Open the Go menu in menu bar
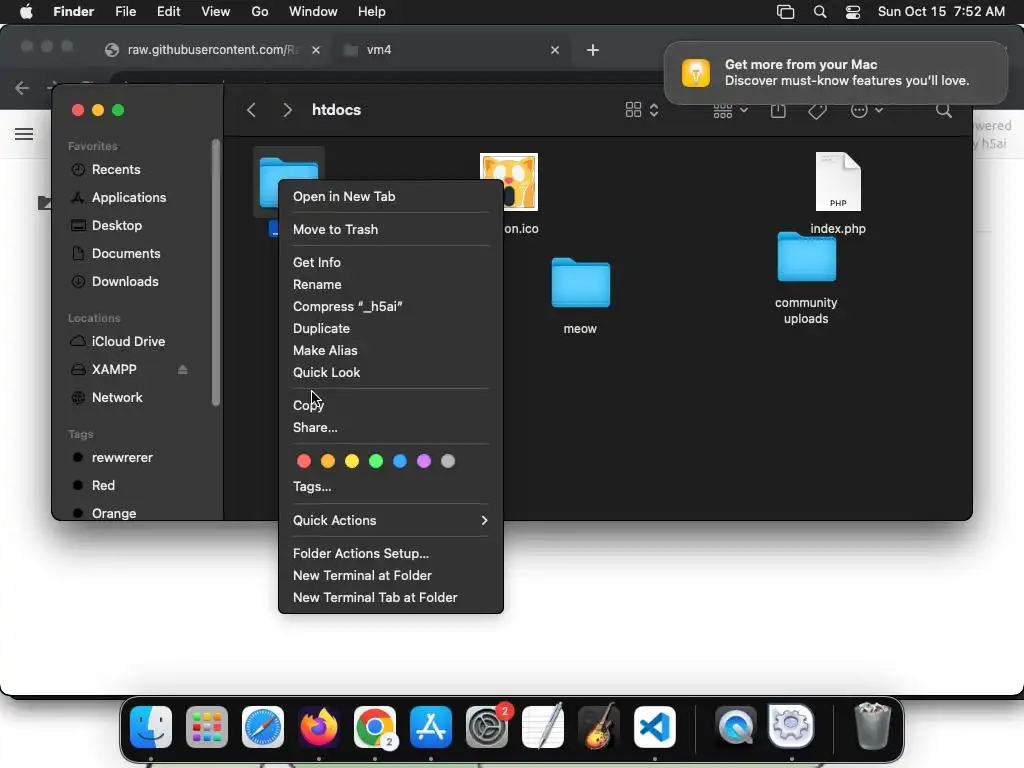1024x768 pixels. (260, 12)
